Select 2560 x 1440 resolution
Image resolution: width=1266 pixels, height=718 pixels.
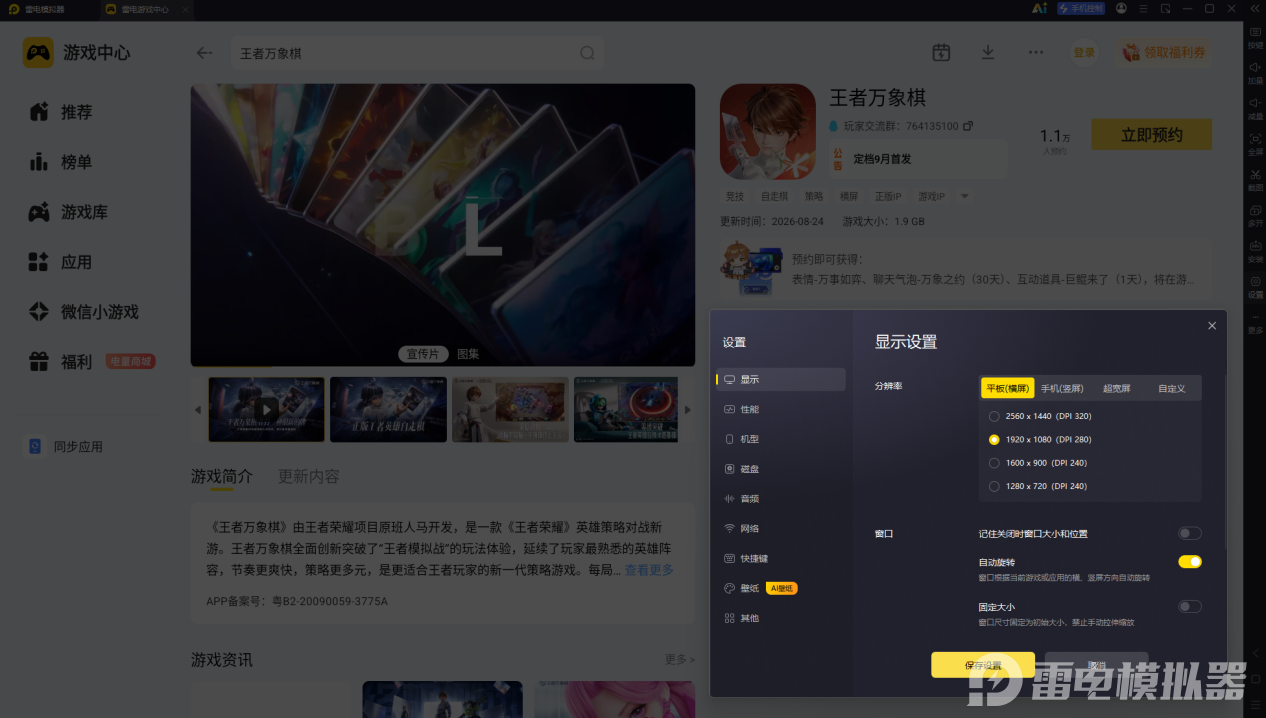coord(994,416)
